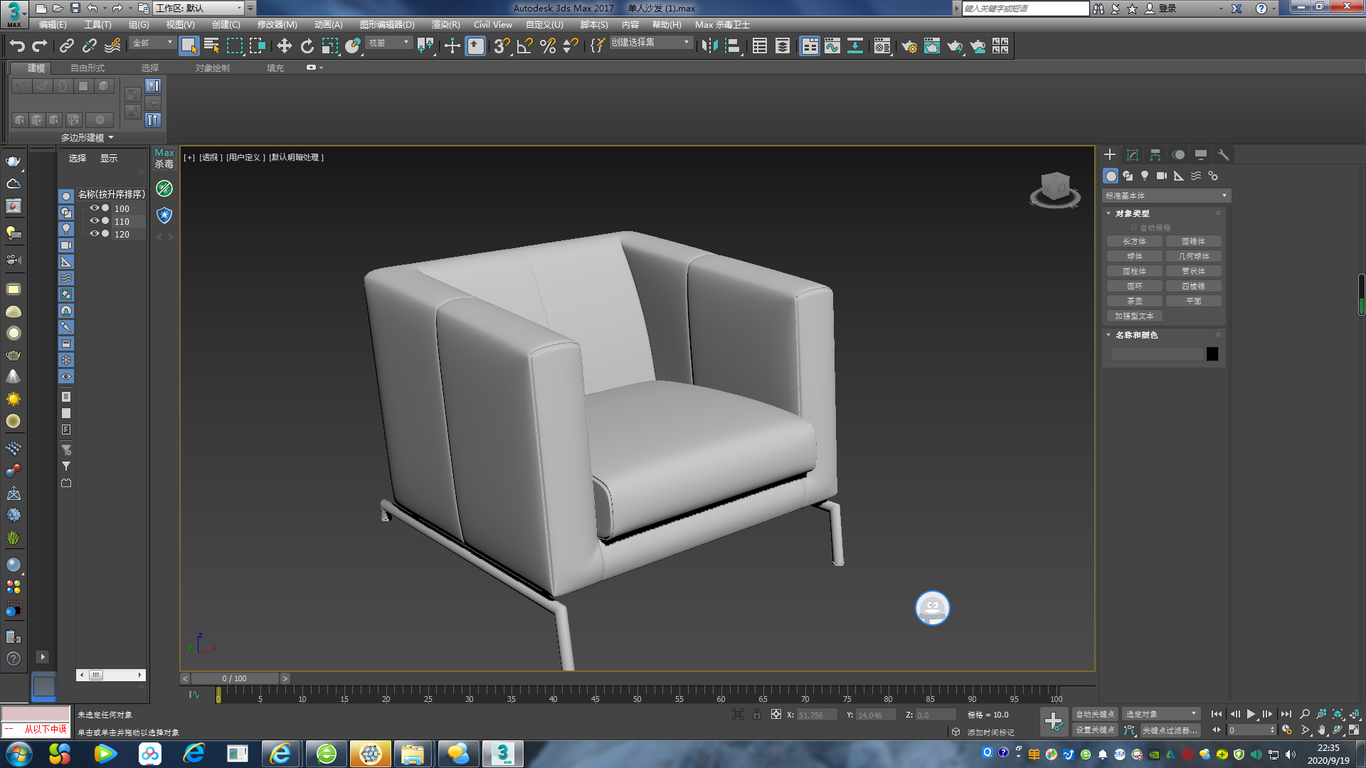Open the Rendered Frame Window icon
Image resolution: width=1366 pixels, height=768 pixels.
point(932,46)
